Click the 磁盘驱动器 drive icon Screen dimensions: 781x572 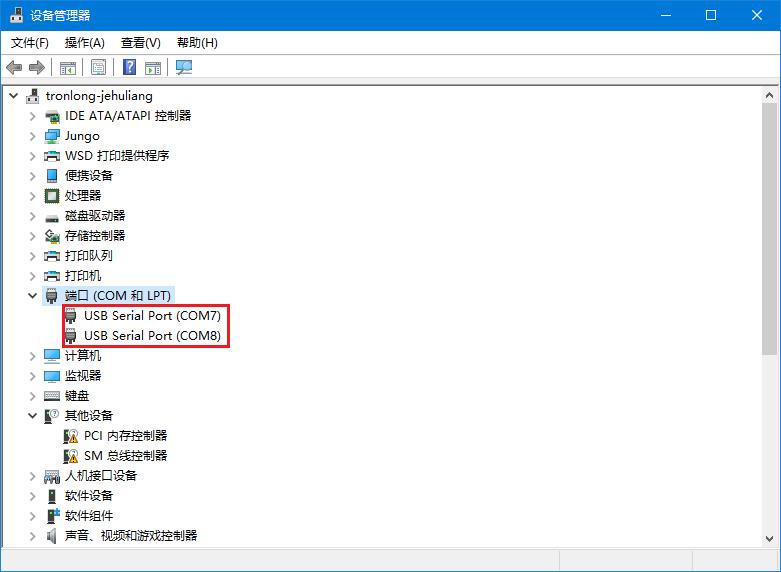[52, 218]
